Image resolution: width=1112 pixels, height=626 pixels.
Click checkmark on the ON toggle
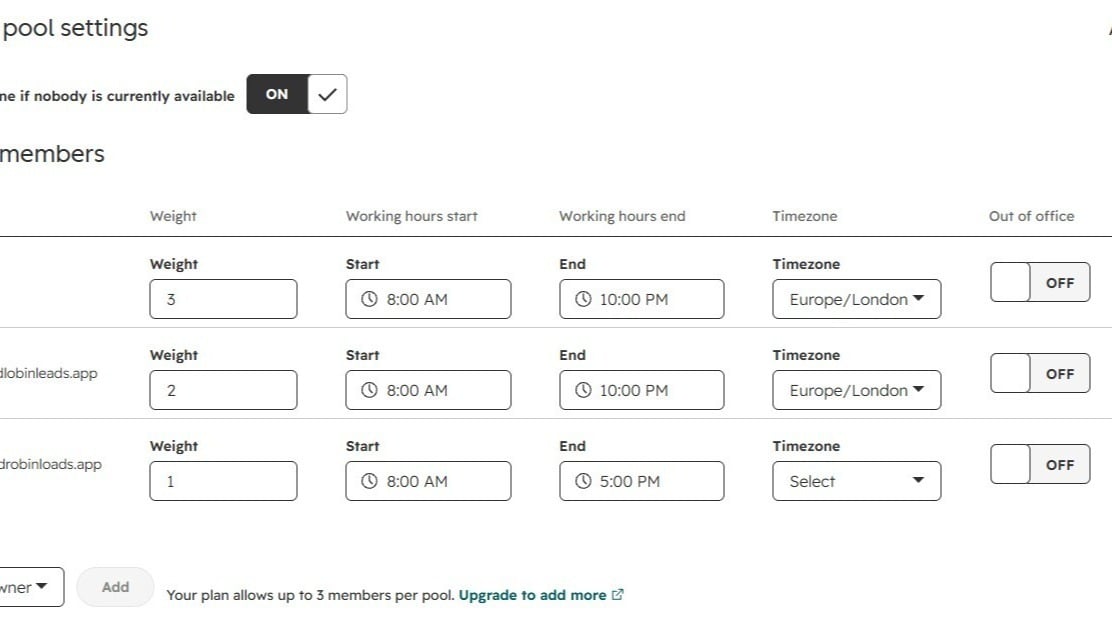pyautogui.click(x=327, y=94)
